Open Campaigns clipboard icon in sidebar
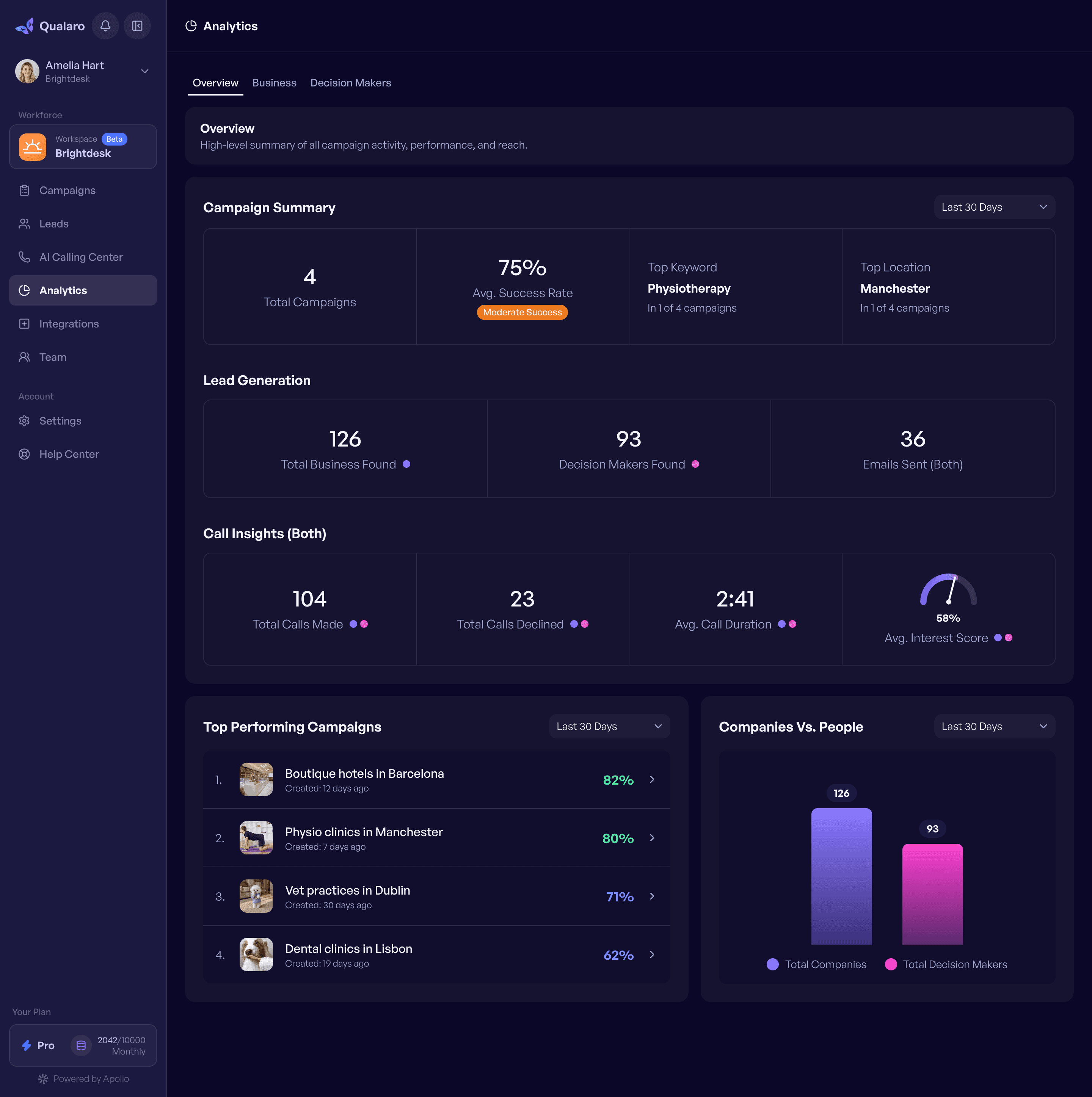The width and height of the screenshot is (1092, 1097). (24, 190)
